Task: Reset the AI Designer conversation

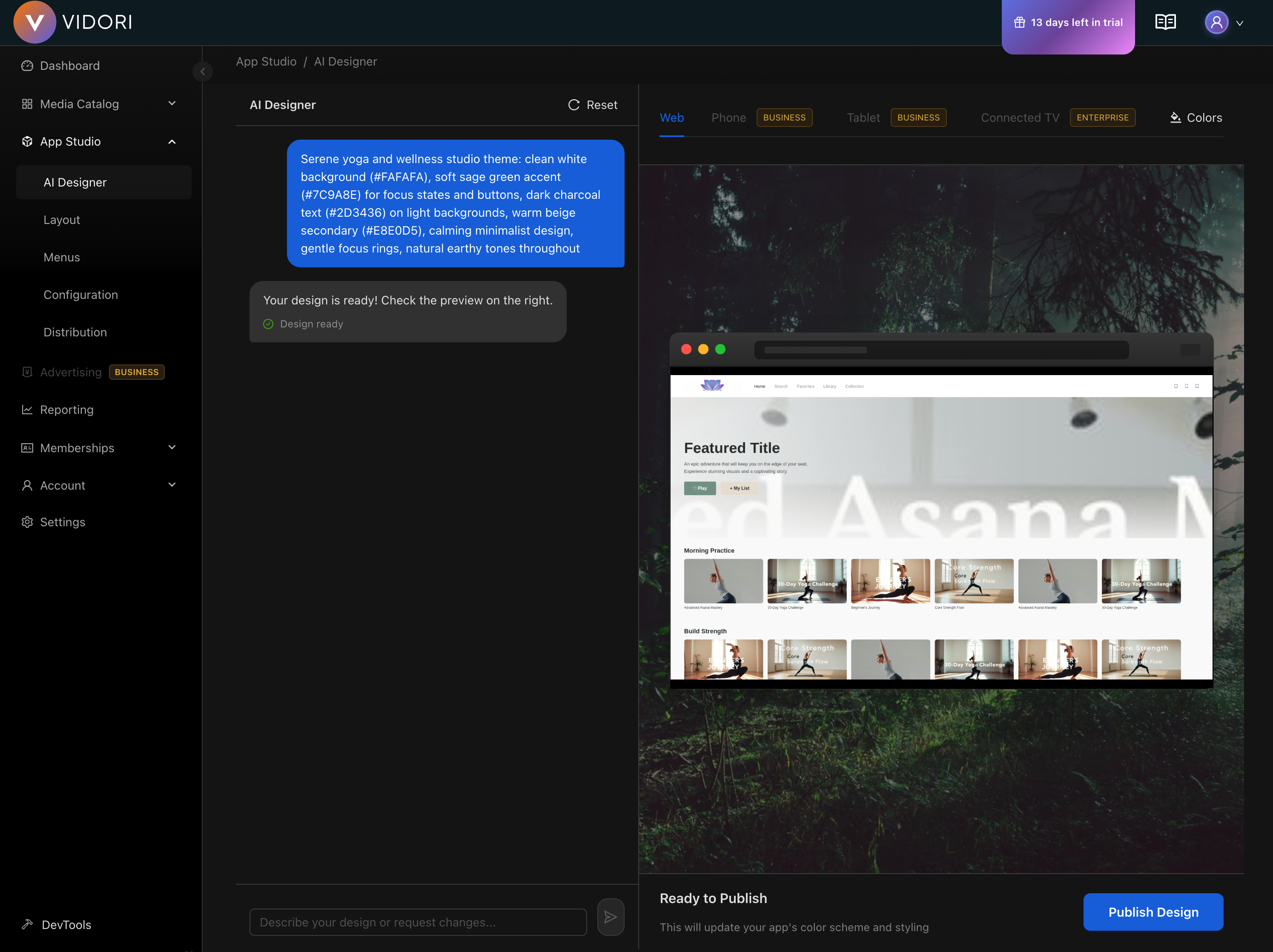Action: click(x=593, y=105)
